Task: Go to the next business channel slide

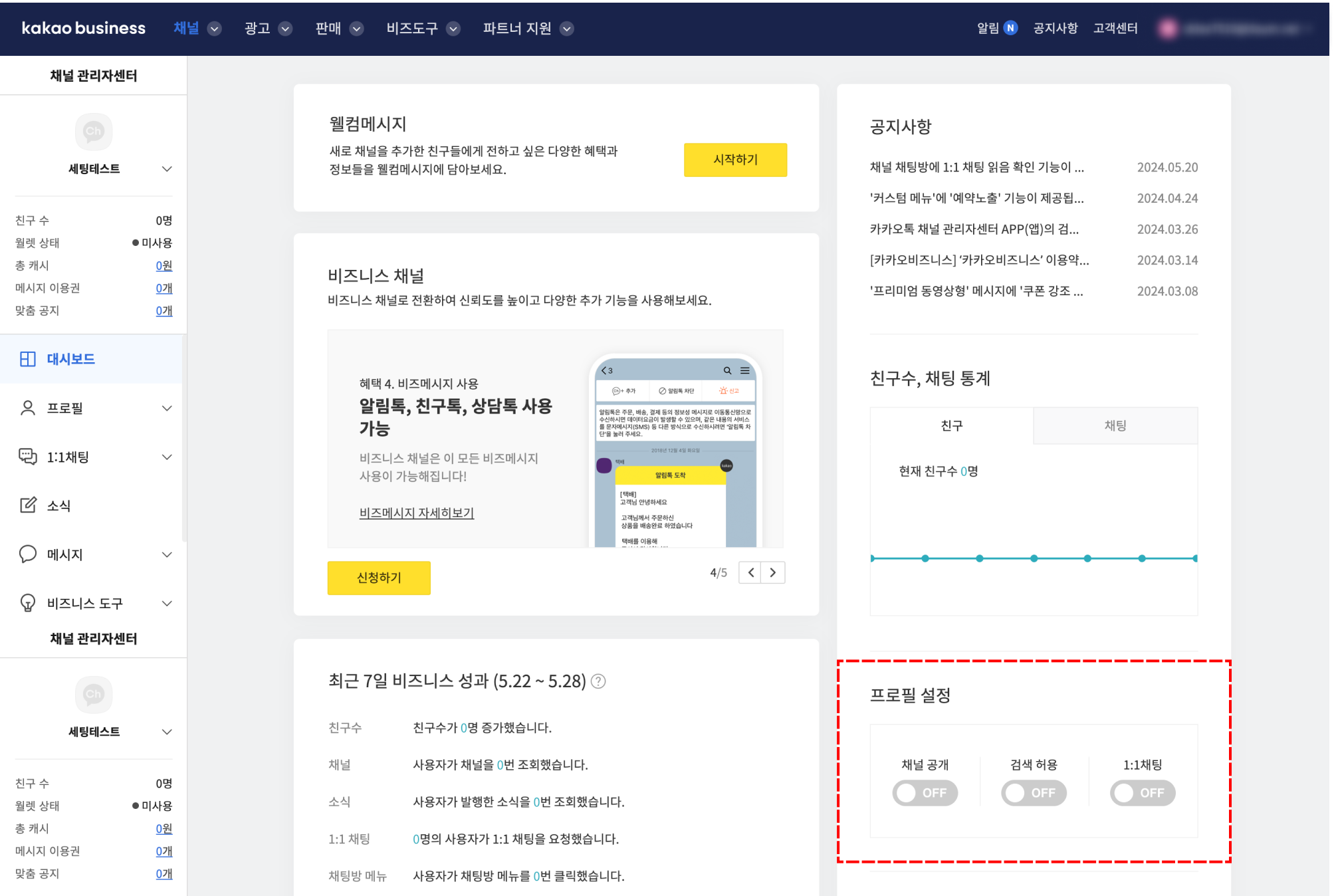Action: (773, 572)
